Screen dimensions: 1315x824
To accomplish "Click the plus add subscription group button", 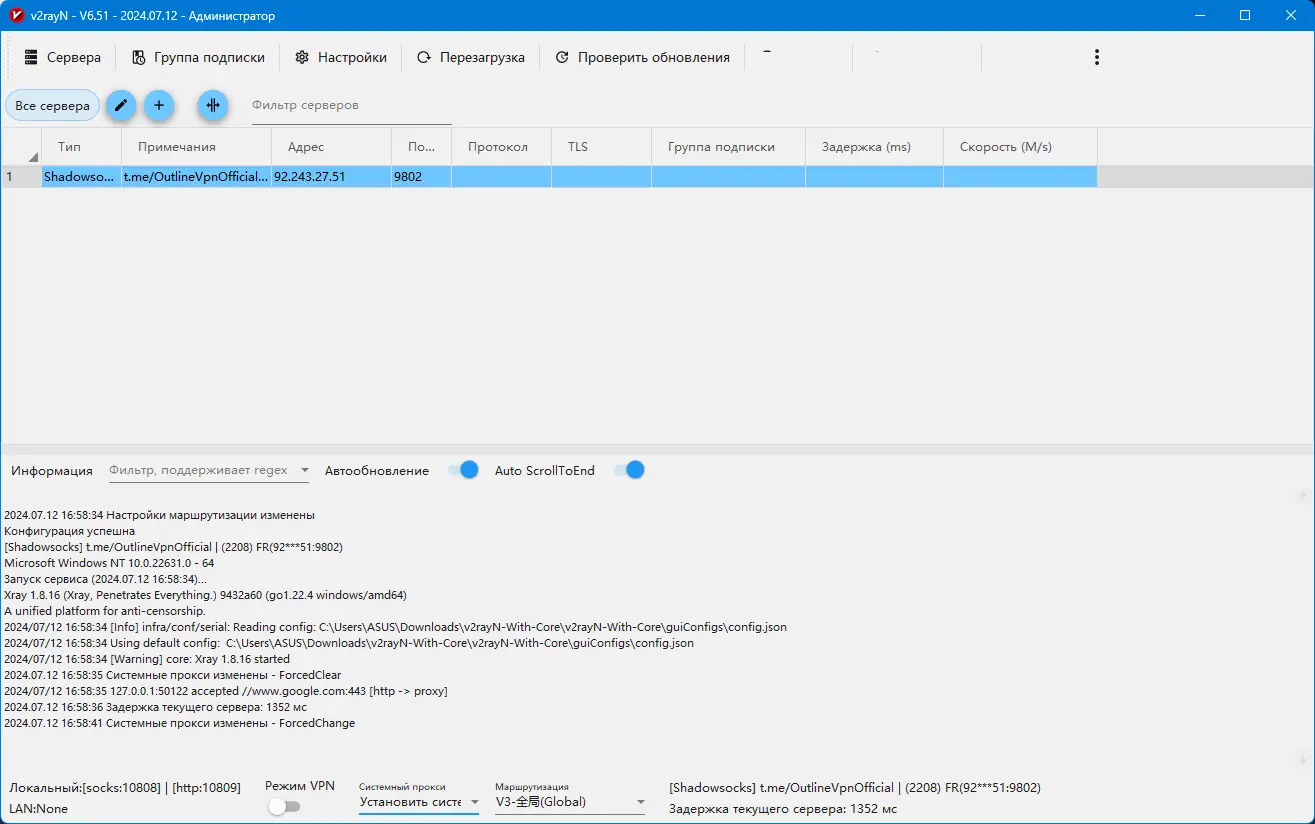I will (x=159, y=106).
